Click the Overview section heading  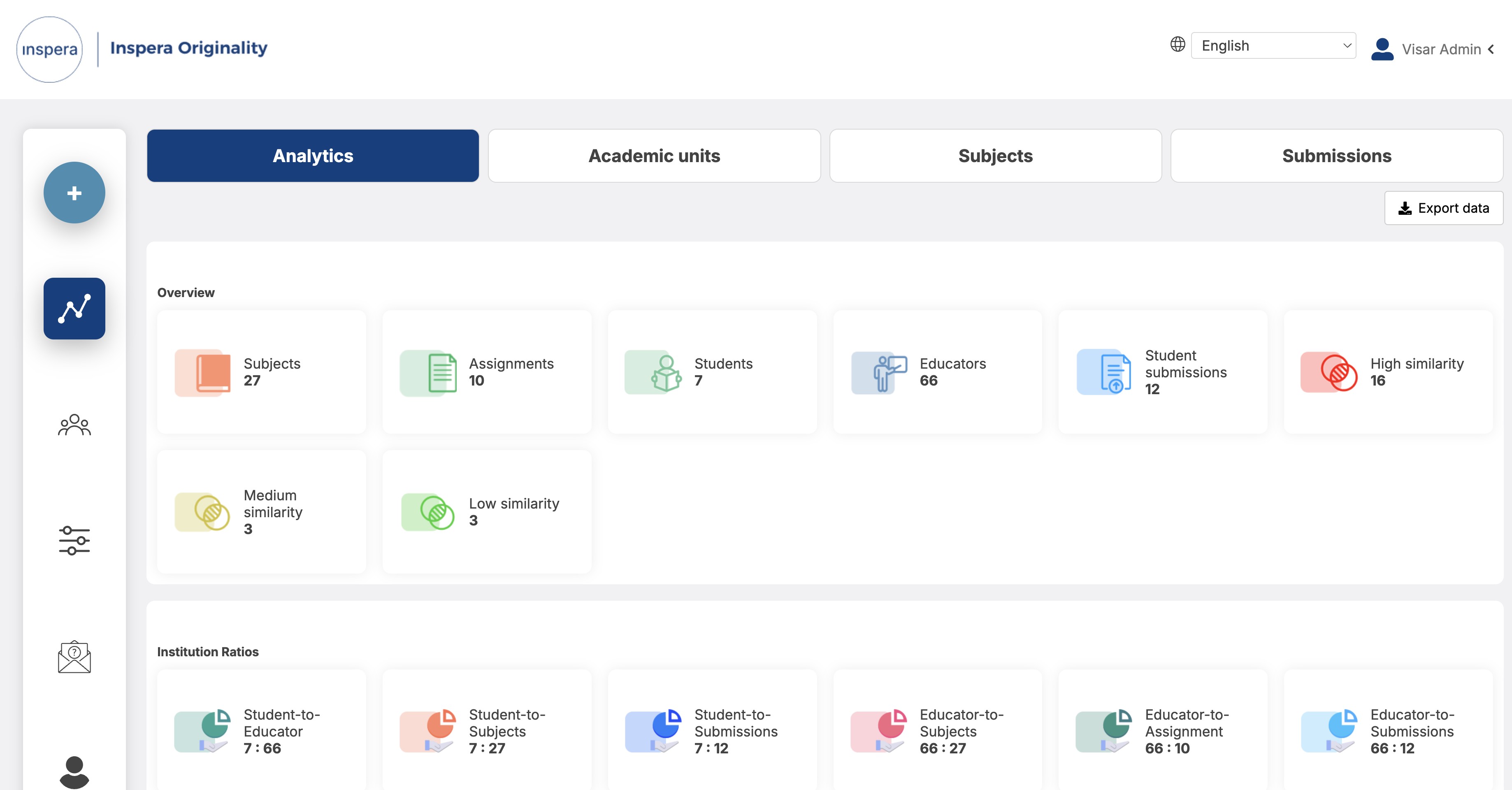tap(186, 292)
